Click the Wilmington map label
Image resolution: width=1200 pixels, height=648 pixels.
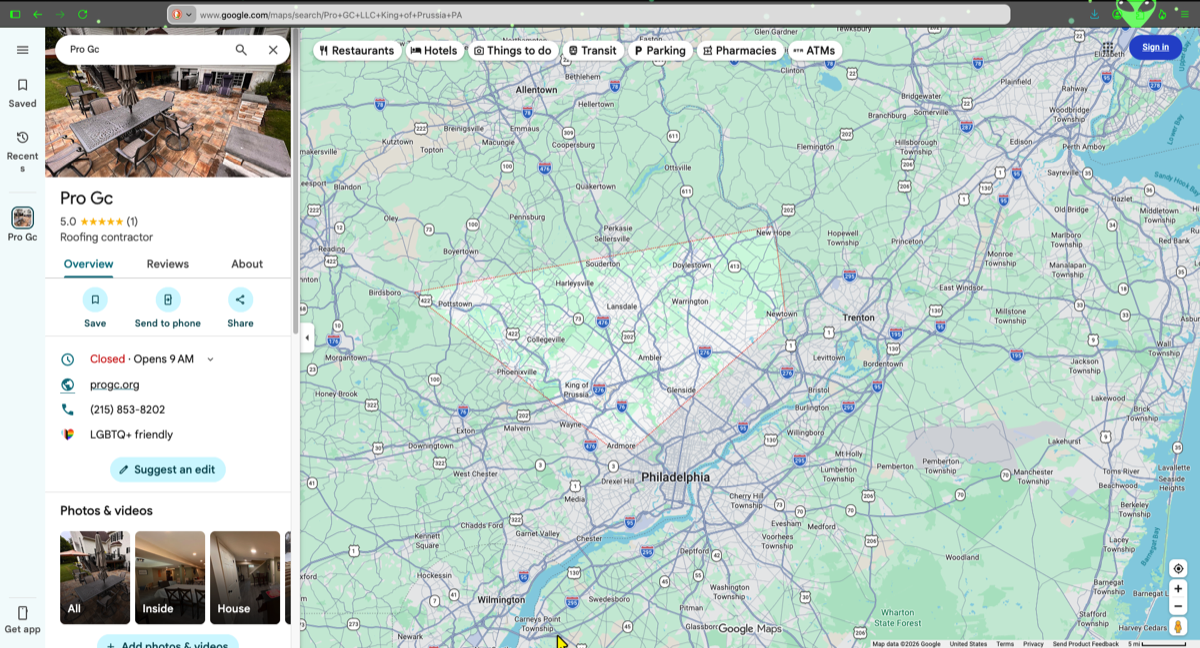click(x=501, y=600)
